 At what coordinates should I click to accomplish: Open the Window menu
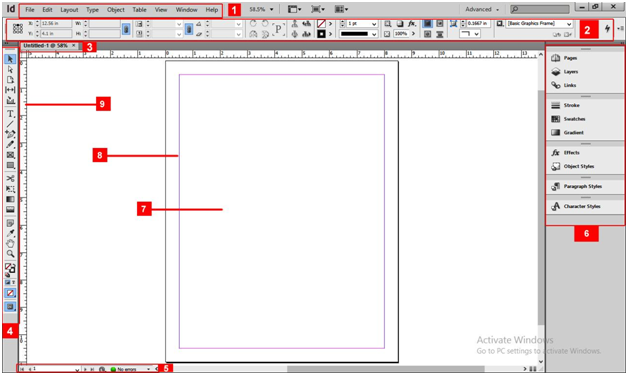pyautogui.click(x=187, y=10)
